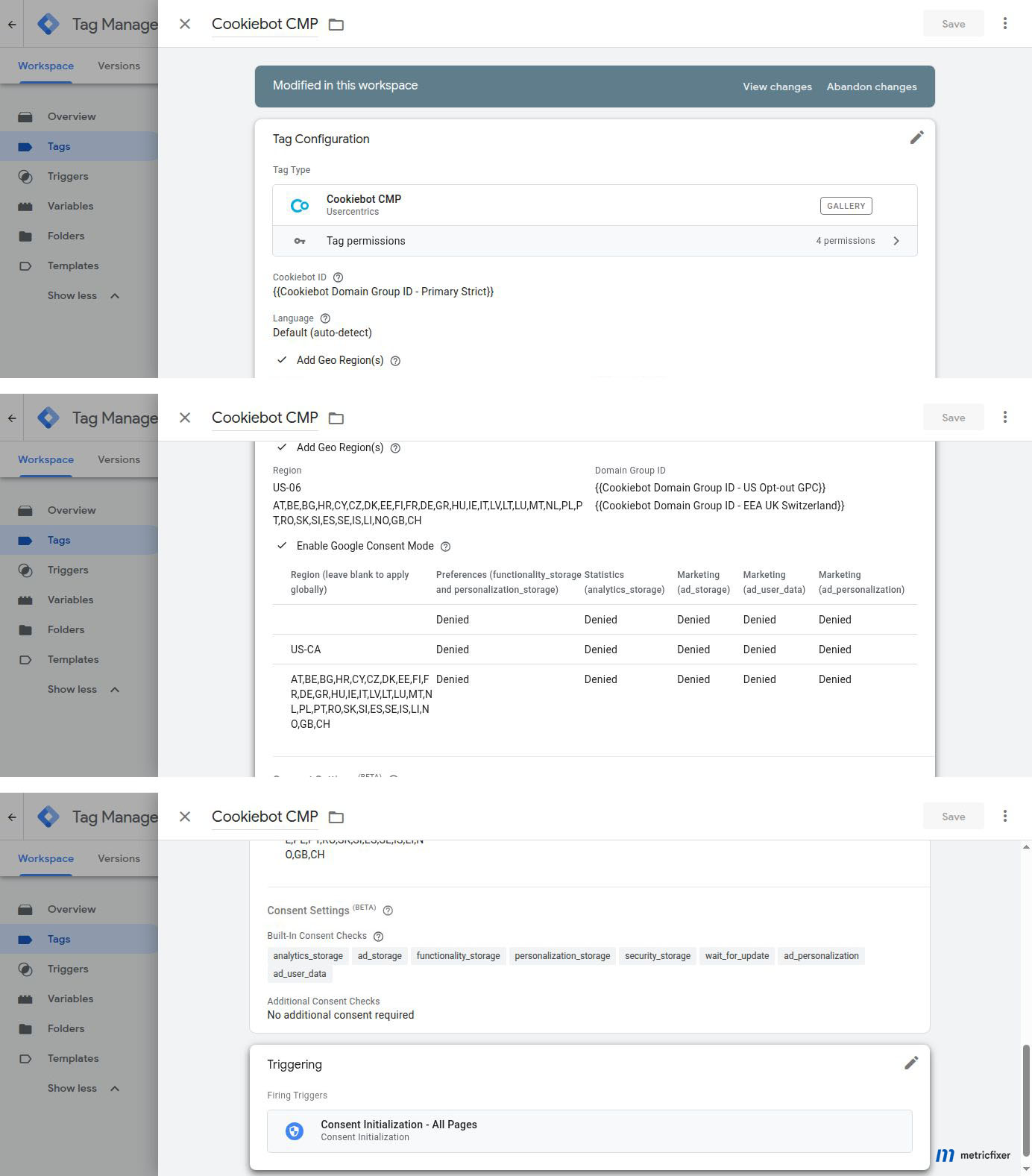Click the US-06 region value
The height and width of the screenshot is (1176, 1032).
click(287, 488)
